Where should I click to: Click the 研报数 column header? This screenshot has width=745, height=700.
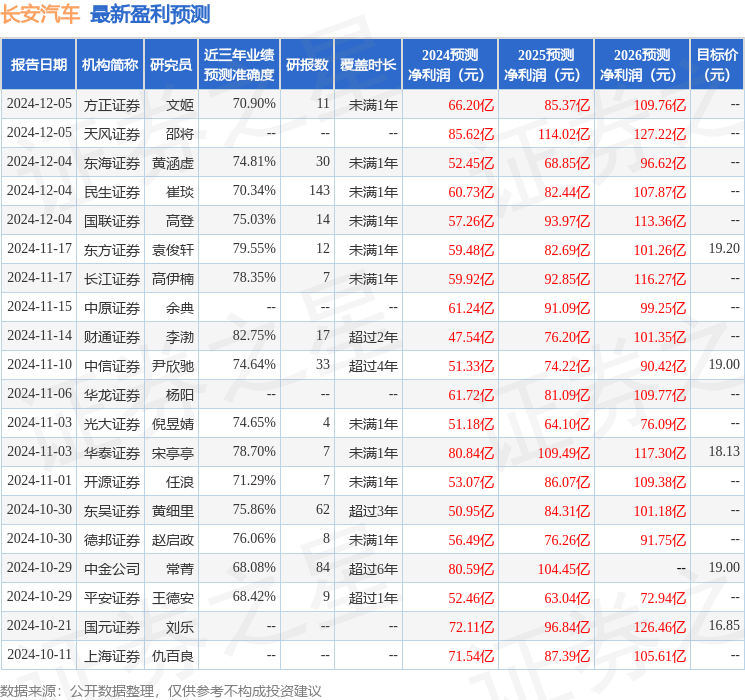pos(307,65)
